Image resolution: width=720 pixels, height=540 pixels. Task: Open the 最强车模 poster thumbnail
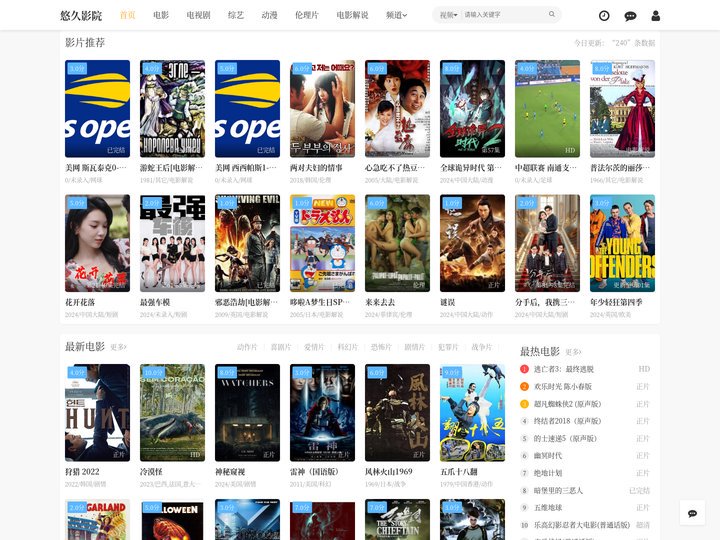click(x=172, y=243)
